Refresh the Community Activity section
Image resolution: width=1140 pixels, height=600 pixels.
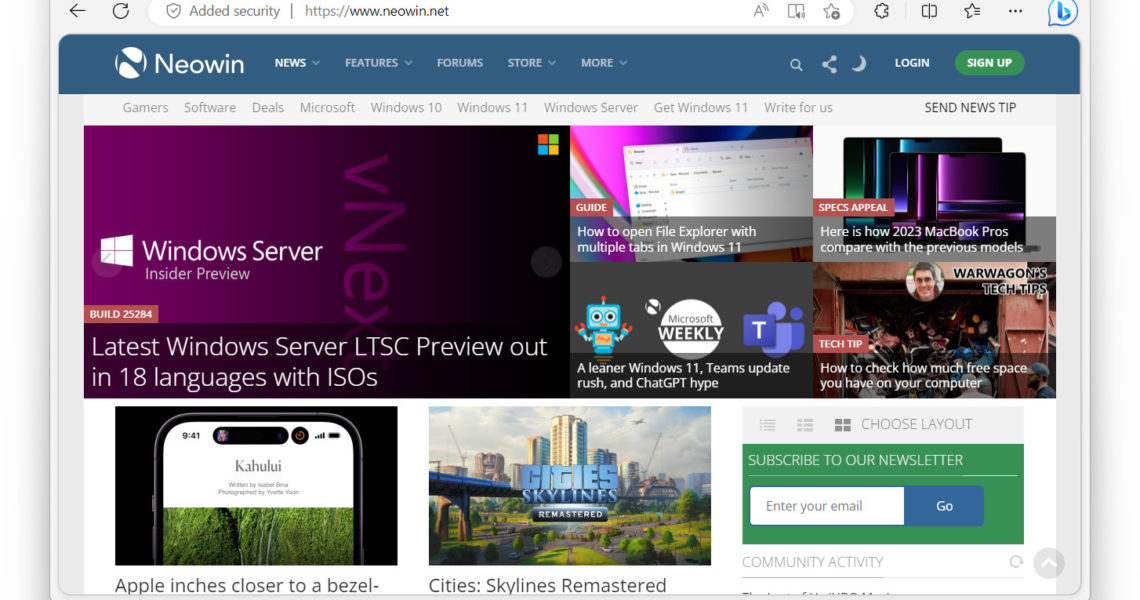coord(1016,562)
